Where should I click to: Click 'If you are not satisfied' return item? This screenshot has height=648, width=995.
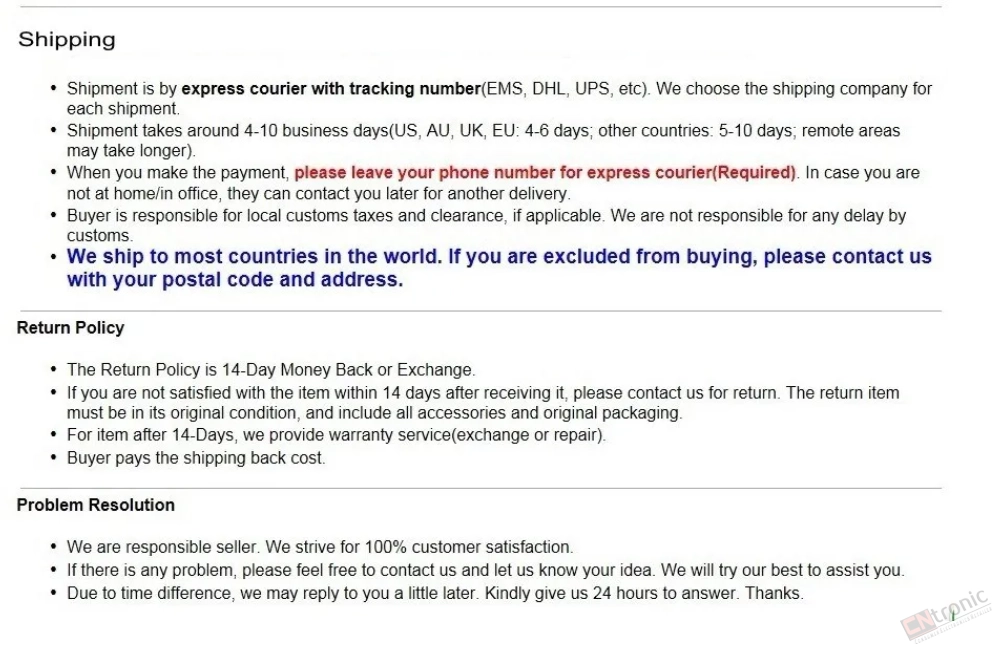pos(483,402)
